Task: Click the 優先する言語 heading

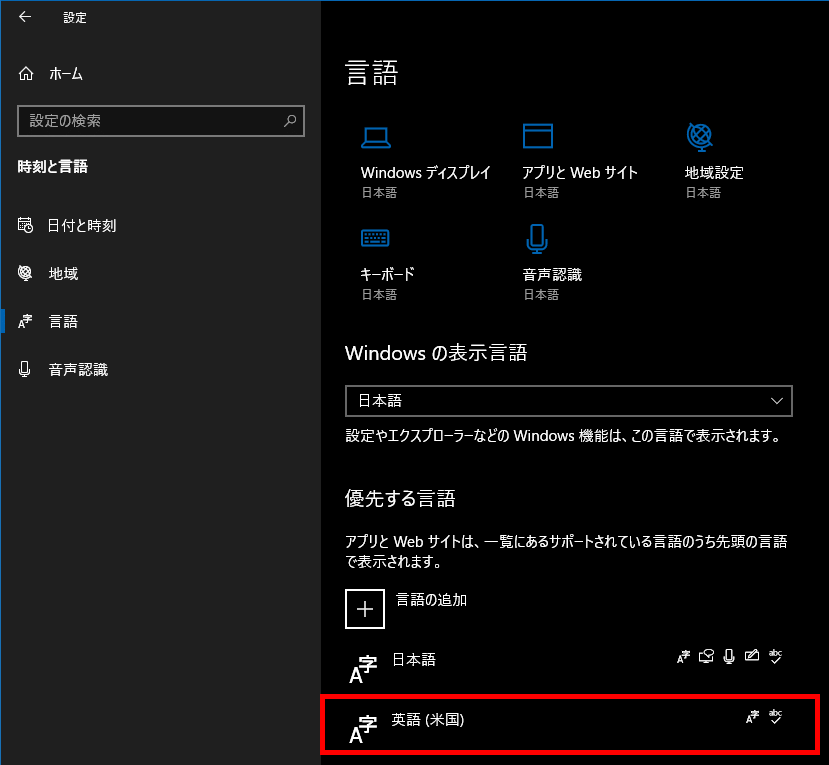Action: pyautogui.click(x=400, y=499)
